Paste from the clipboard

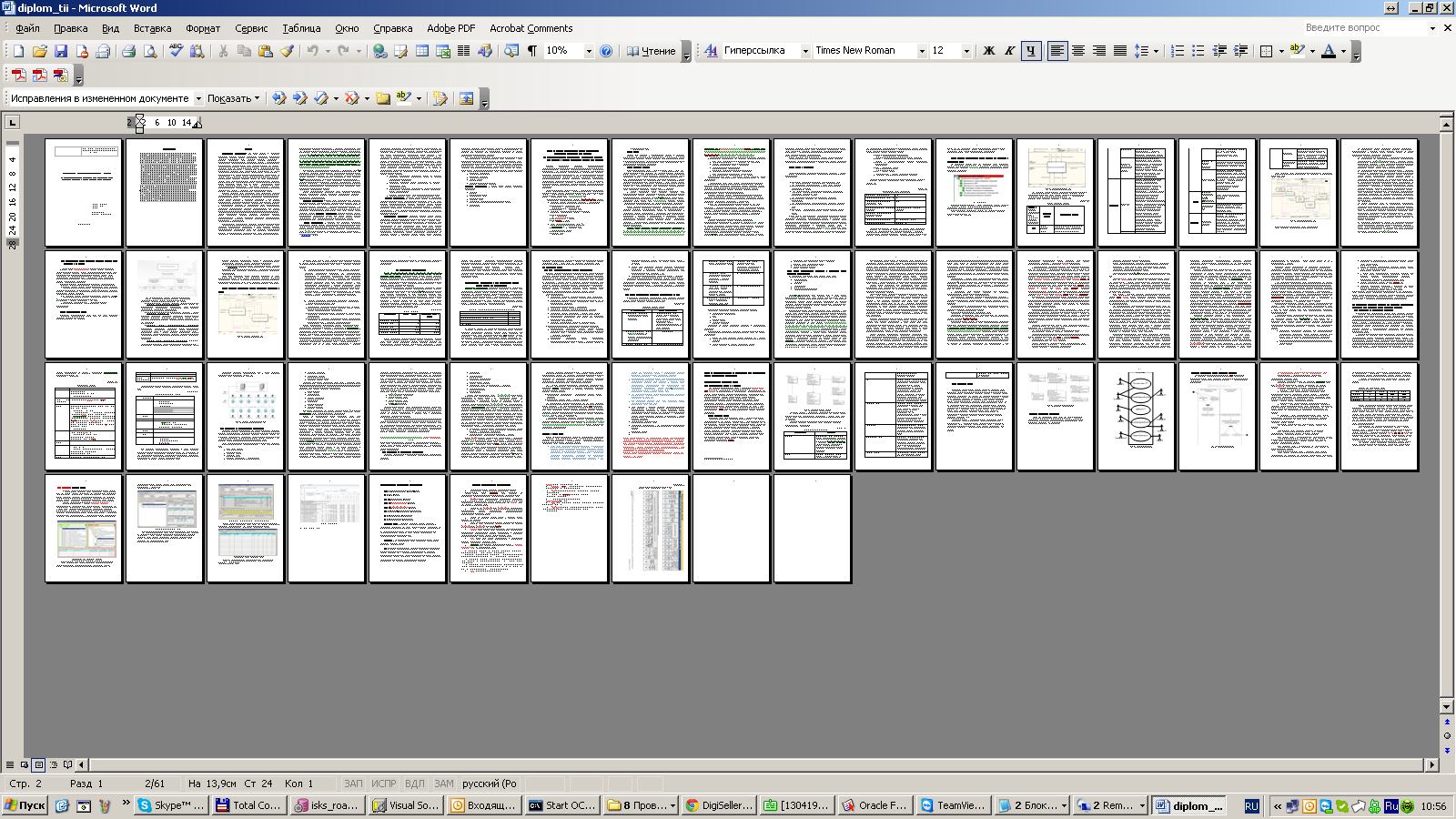tap(265, 51)
